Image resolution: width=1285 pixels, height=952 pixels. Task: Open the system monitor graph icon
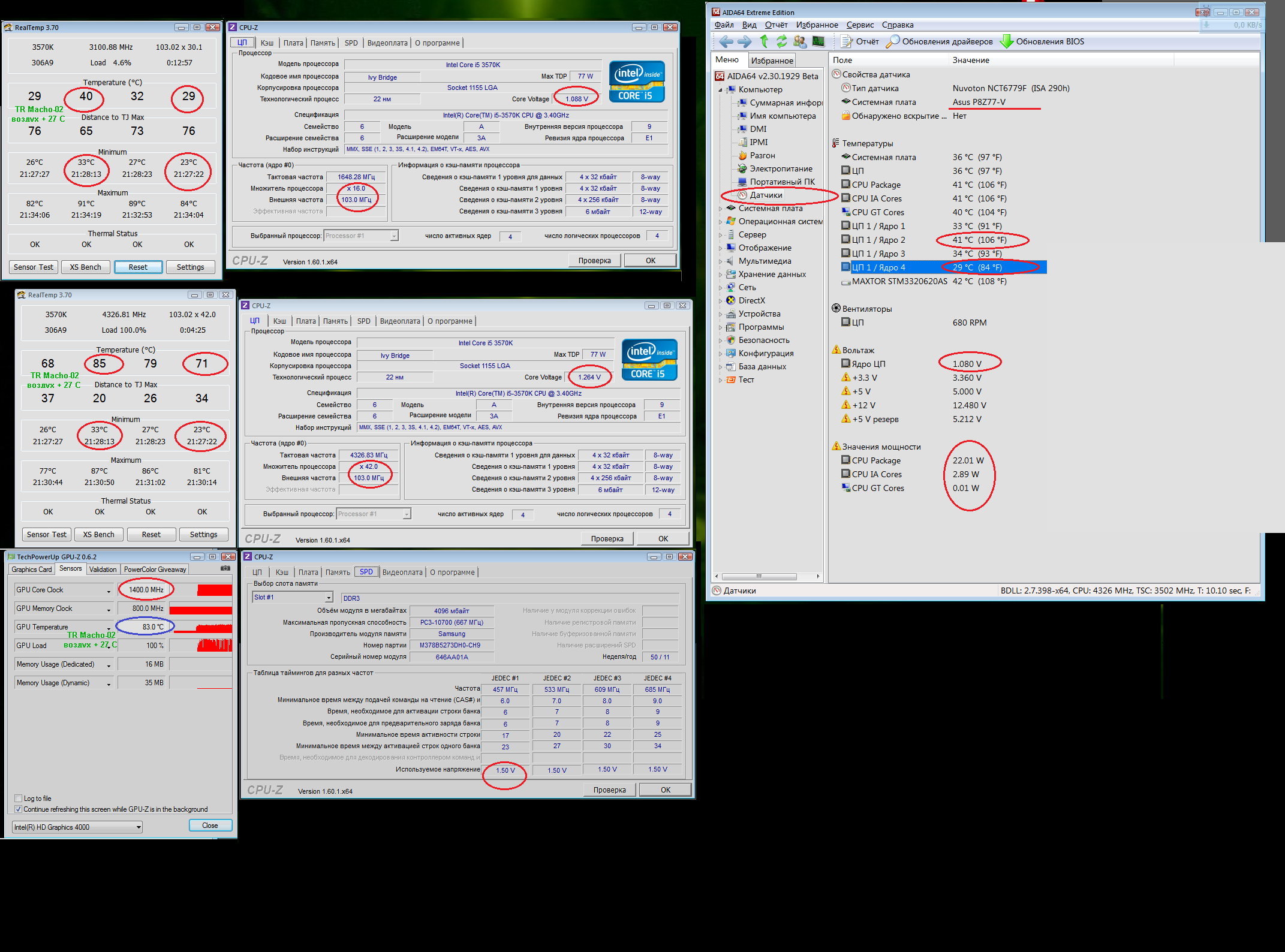pyautogui.click(x=818, y=41)
